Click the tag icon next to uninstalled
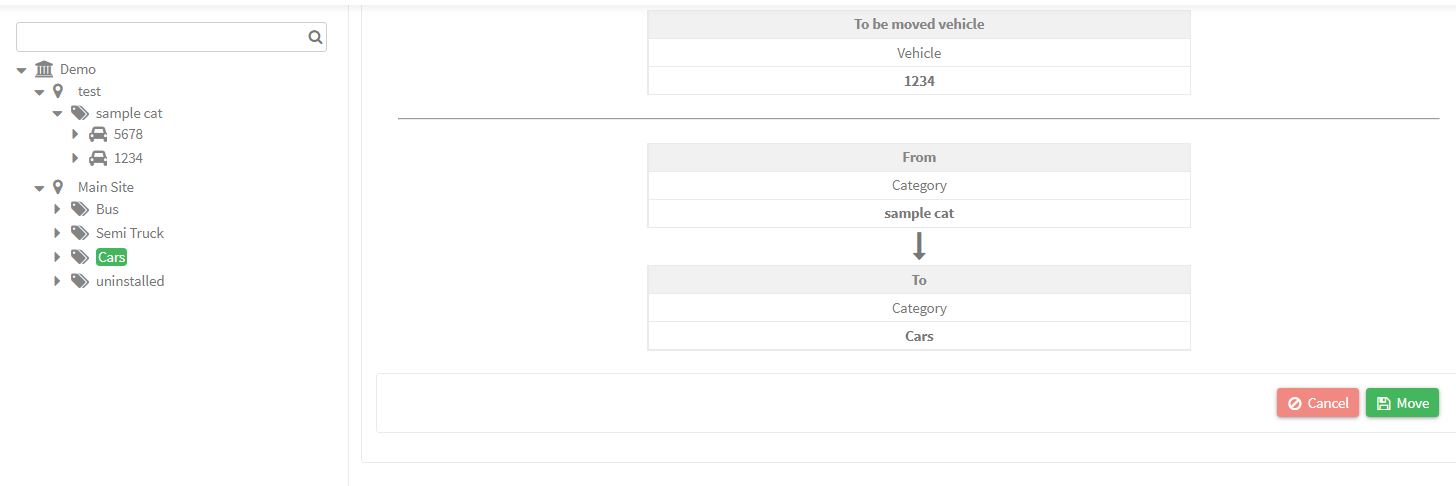Viewport: 1456px width, 486px height. [80, 281]
